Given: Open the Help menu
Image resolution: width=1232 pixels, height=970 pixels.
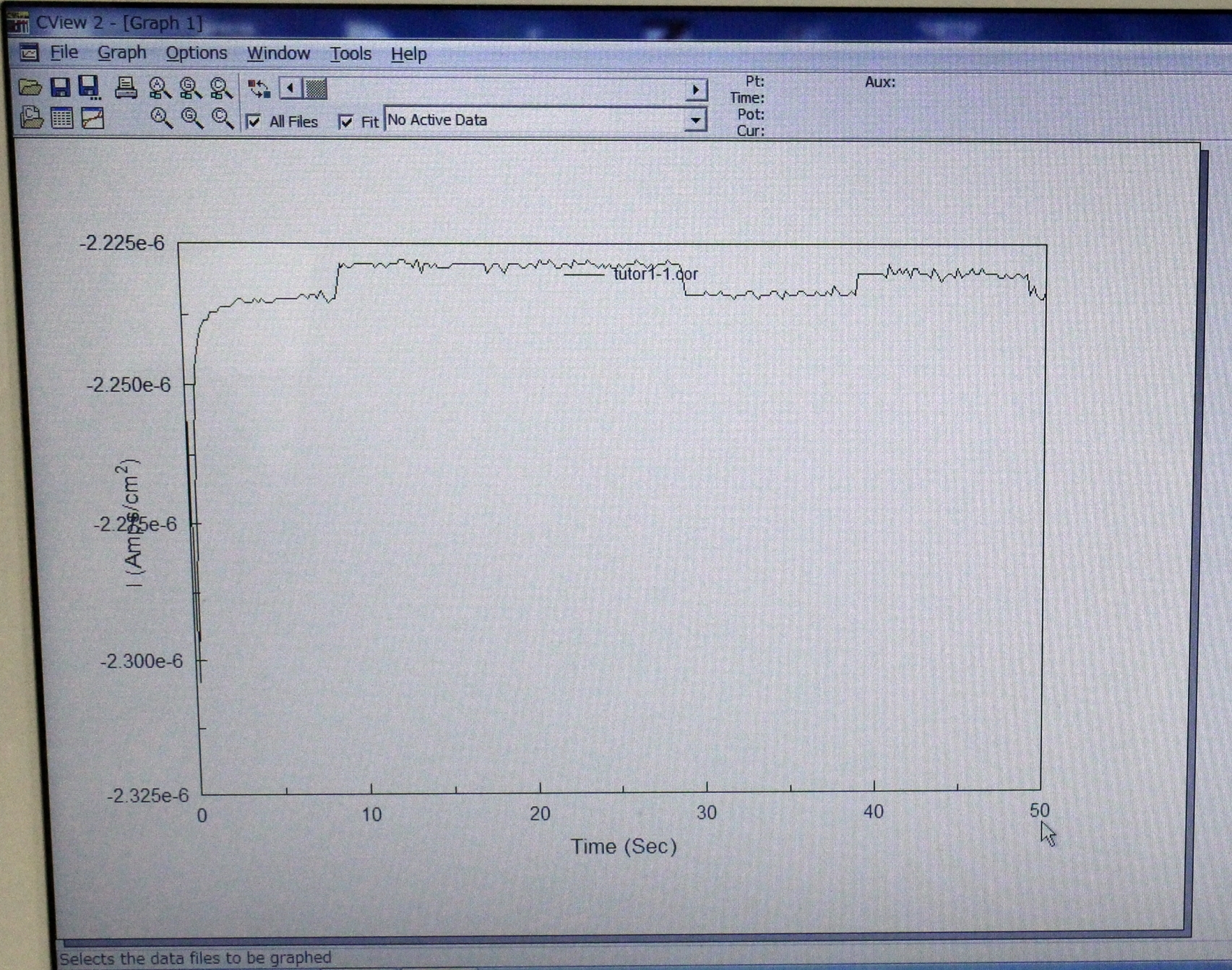Looking at the screenshot, I should tap(408, 54).
